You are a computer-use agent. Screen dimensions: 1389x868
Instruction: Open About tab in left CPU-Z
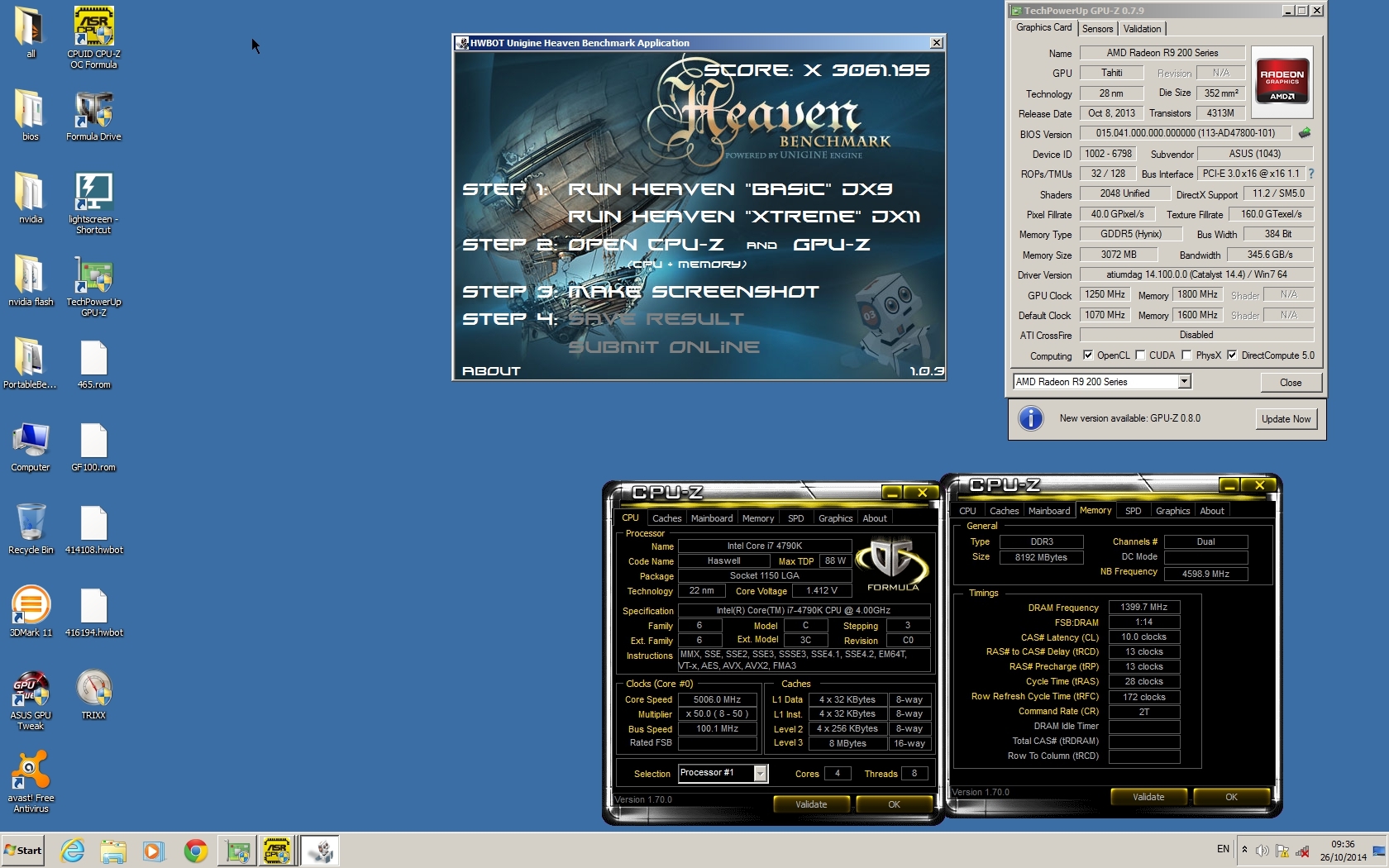coord(875,518)
